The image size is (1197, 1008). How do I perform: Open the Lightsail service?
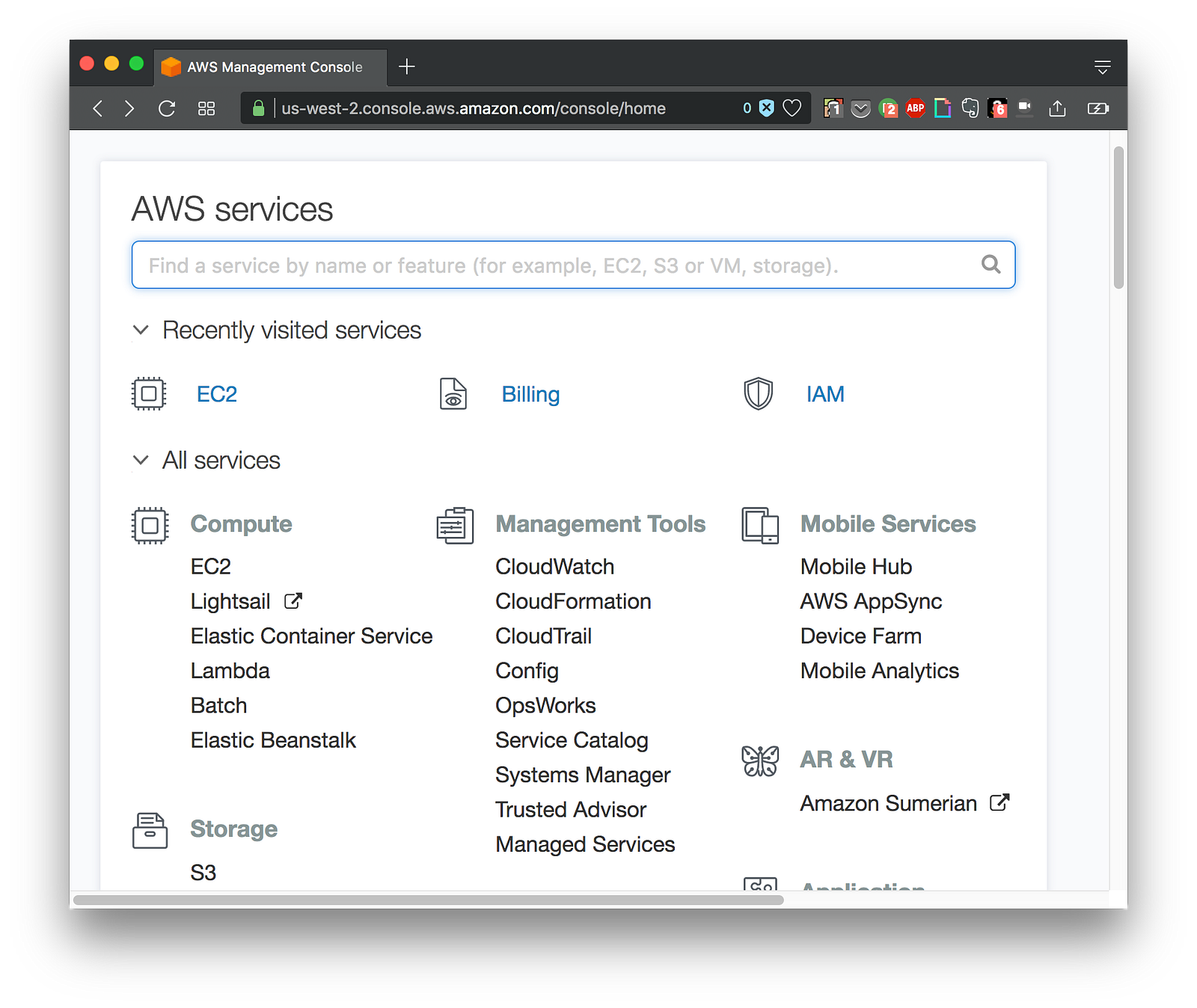pyautogui.click(x=230, y=601)
